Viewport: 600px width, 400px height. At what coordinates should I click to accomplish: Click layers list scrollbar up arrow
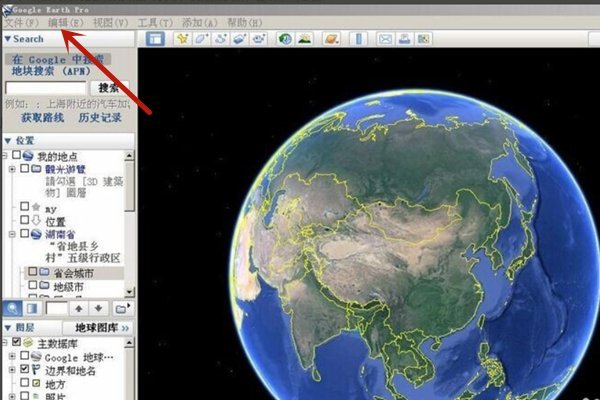click(129, 342)
